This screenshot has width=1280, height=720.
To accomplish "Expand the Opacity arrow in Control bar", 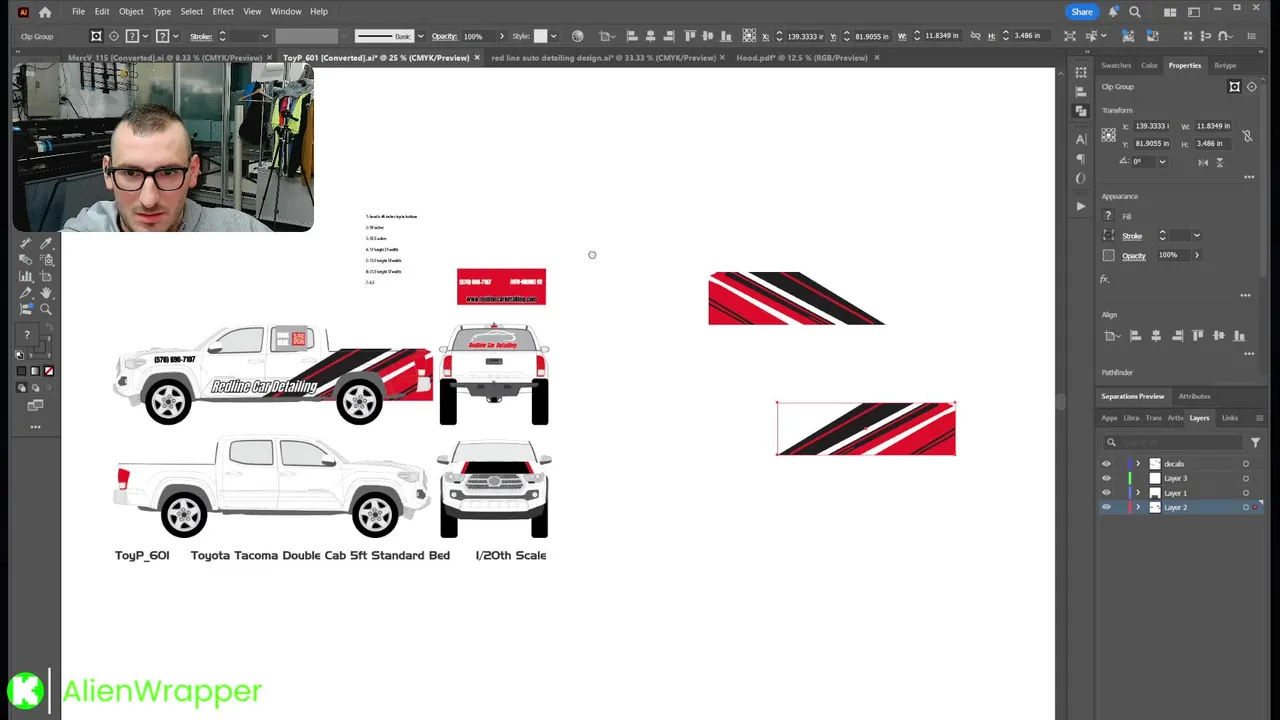I will (502, 36).
